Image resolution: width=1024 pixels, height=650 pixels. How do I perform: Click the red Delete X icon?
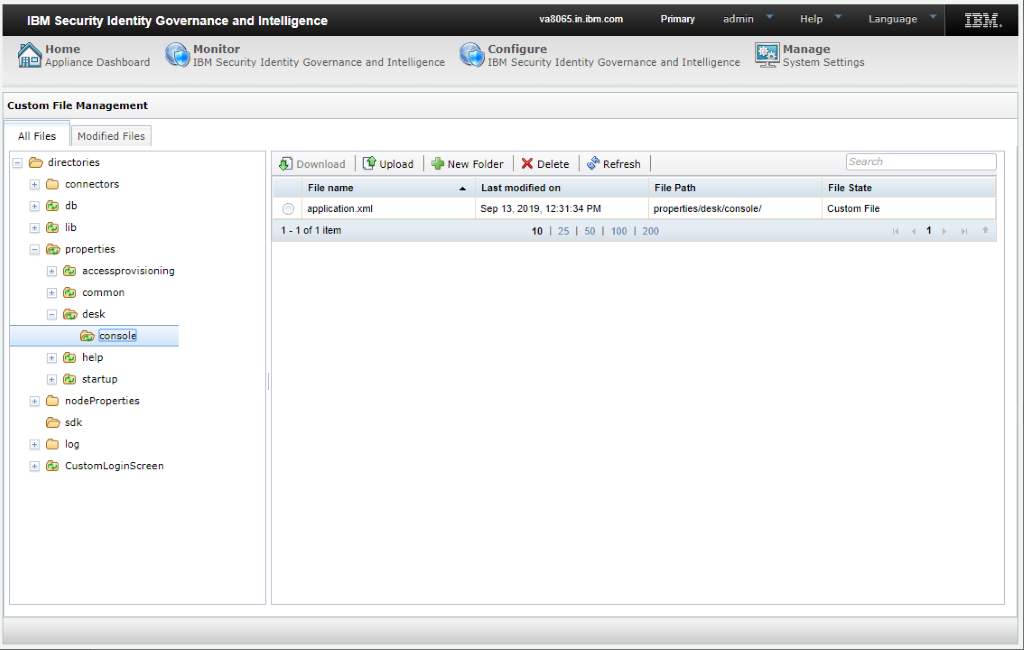tap(527, 164)
